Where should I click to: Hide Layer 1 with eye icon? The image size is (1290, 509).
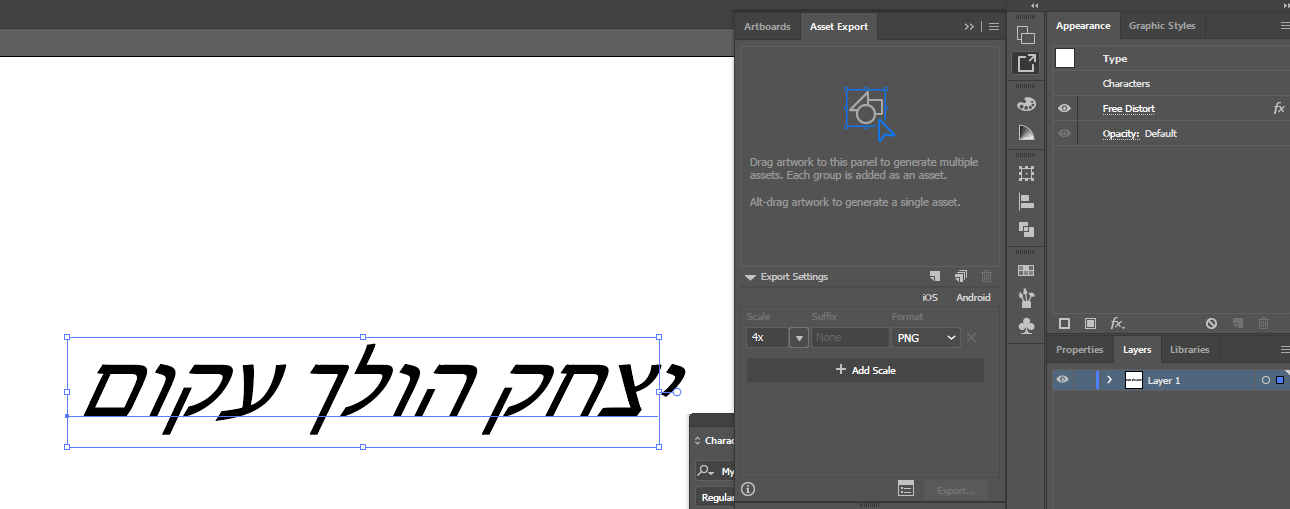(1063, 380)
